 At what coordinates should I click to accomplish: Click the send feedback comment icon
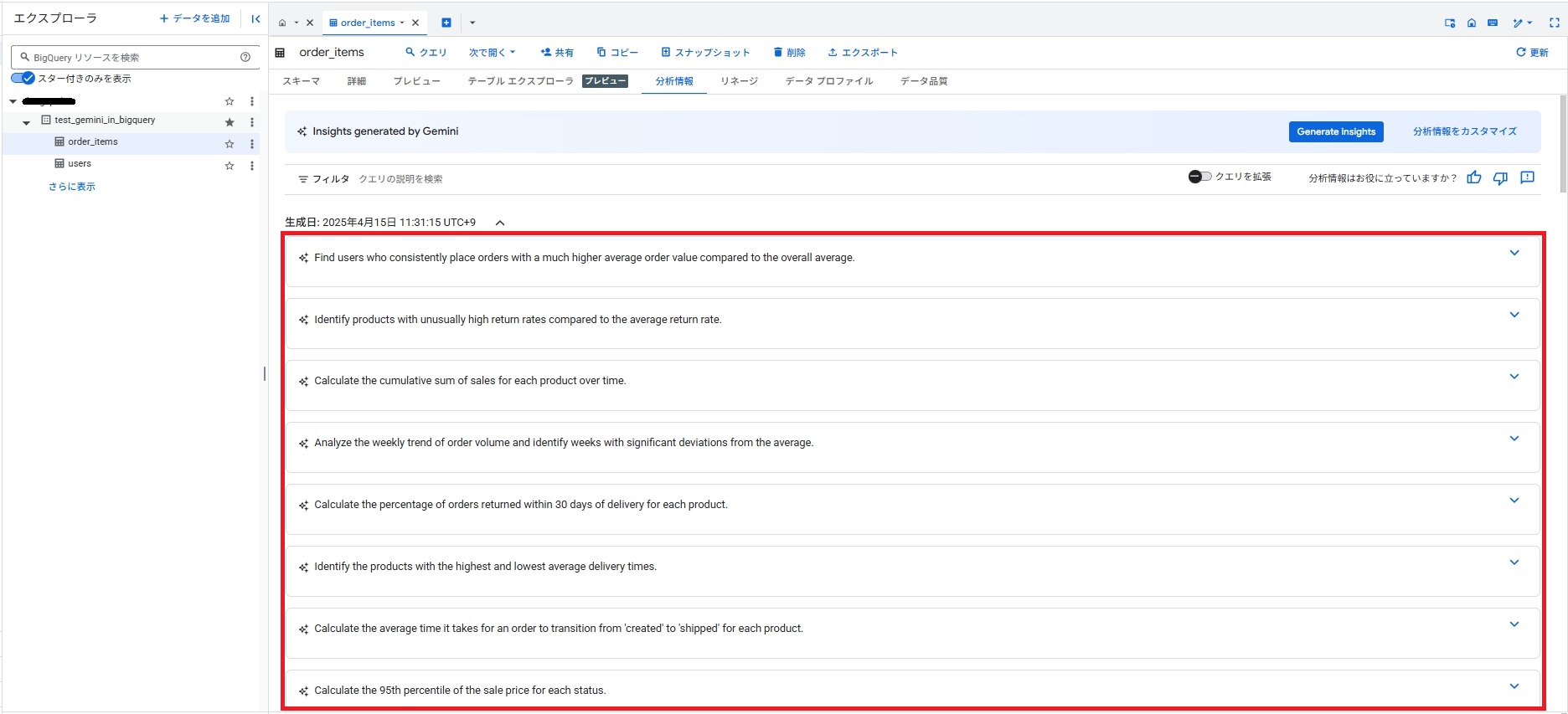click(1527, 177)
